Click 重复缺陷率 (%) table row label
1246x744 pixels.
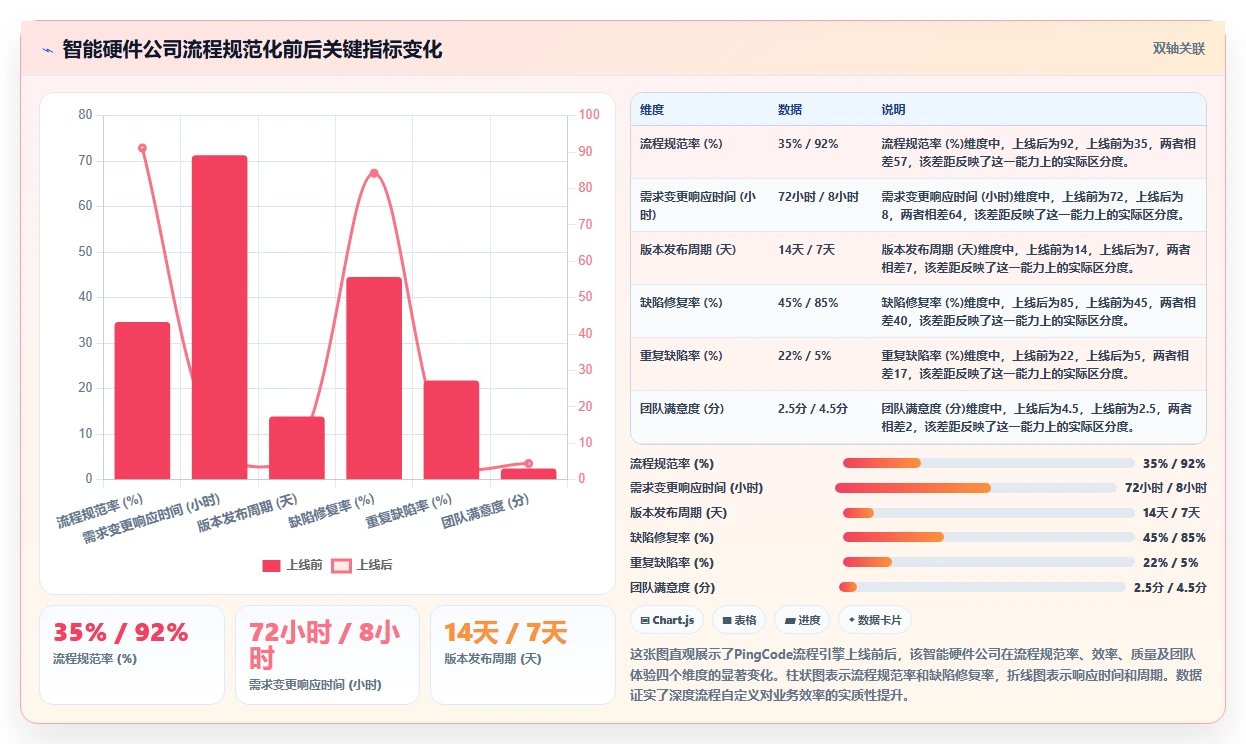pos(681,356)
